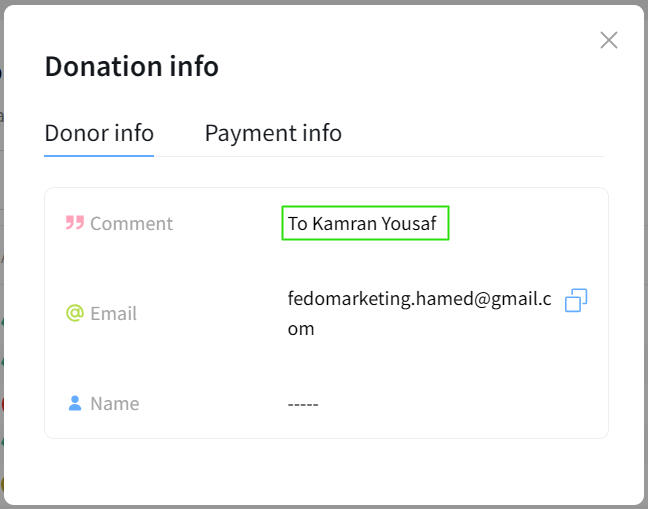The height and width of the screenshot is (509, 648).
Task: Click the fedomarketing.hamed email address text
Action: [x=419, y=298]
